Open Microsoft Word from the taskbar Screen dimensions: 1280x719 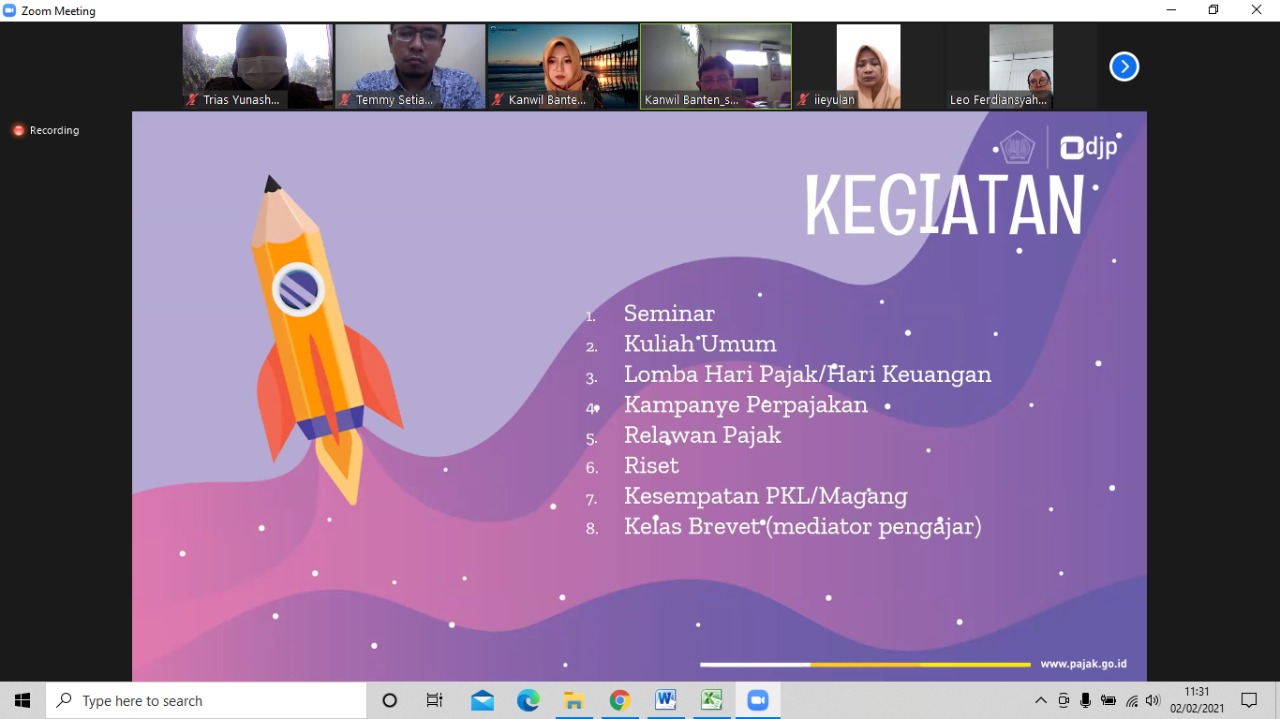pos(666,700)
